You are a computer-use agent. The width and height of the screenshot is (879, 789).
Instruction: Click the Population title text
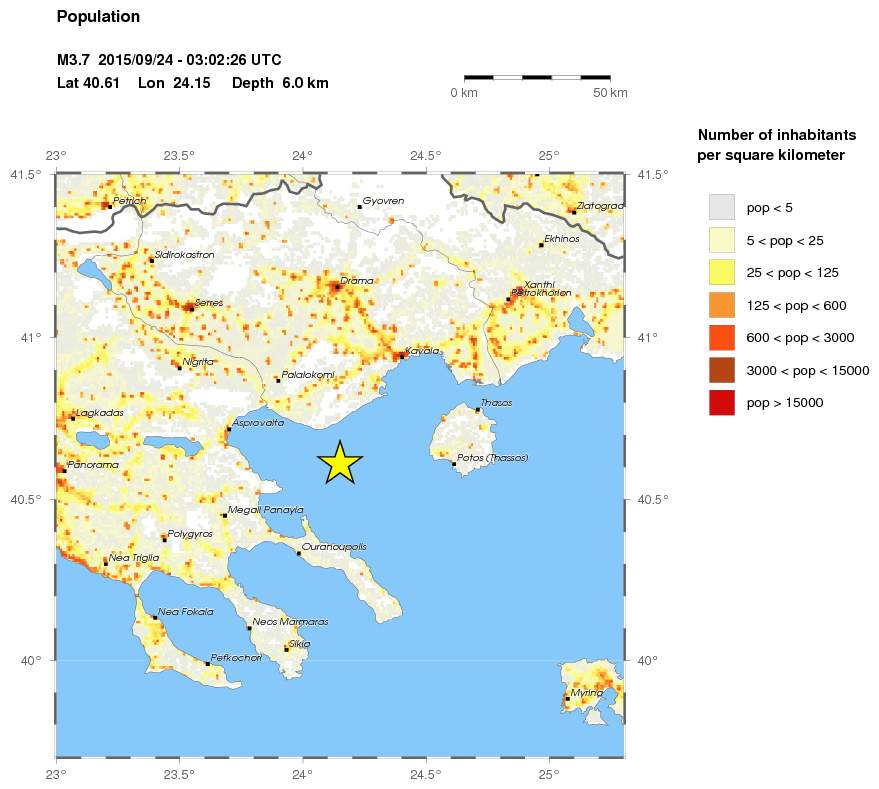coord(98,17)
